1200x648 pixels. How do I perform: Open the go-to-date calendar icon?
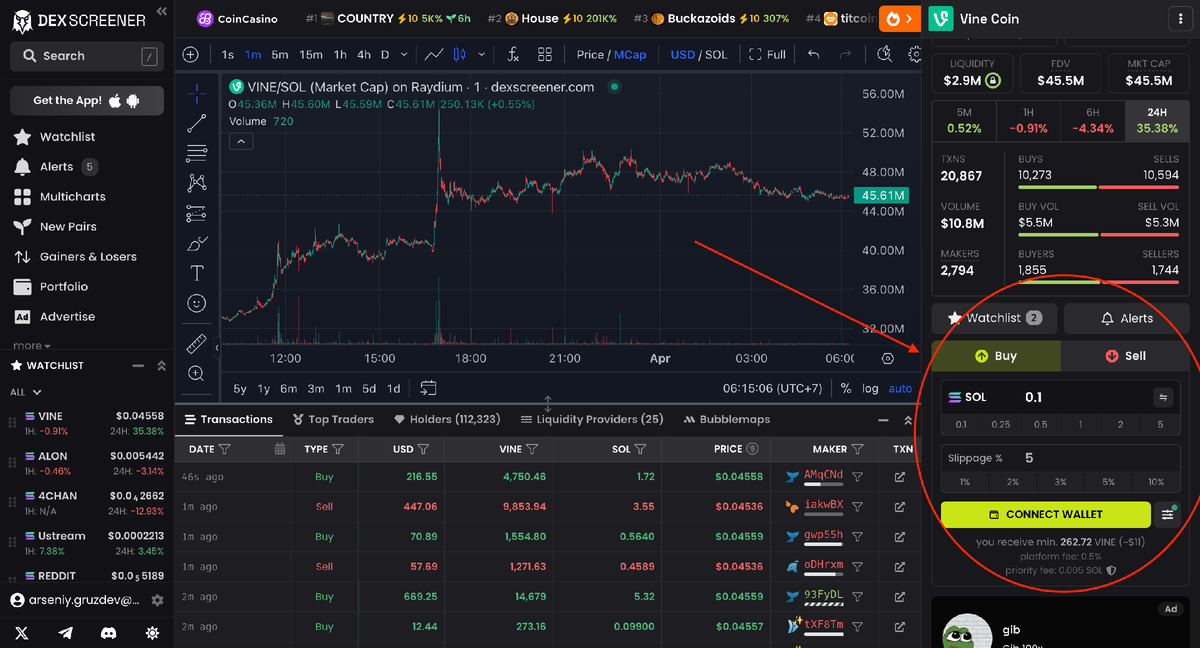coord(428,388)
